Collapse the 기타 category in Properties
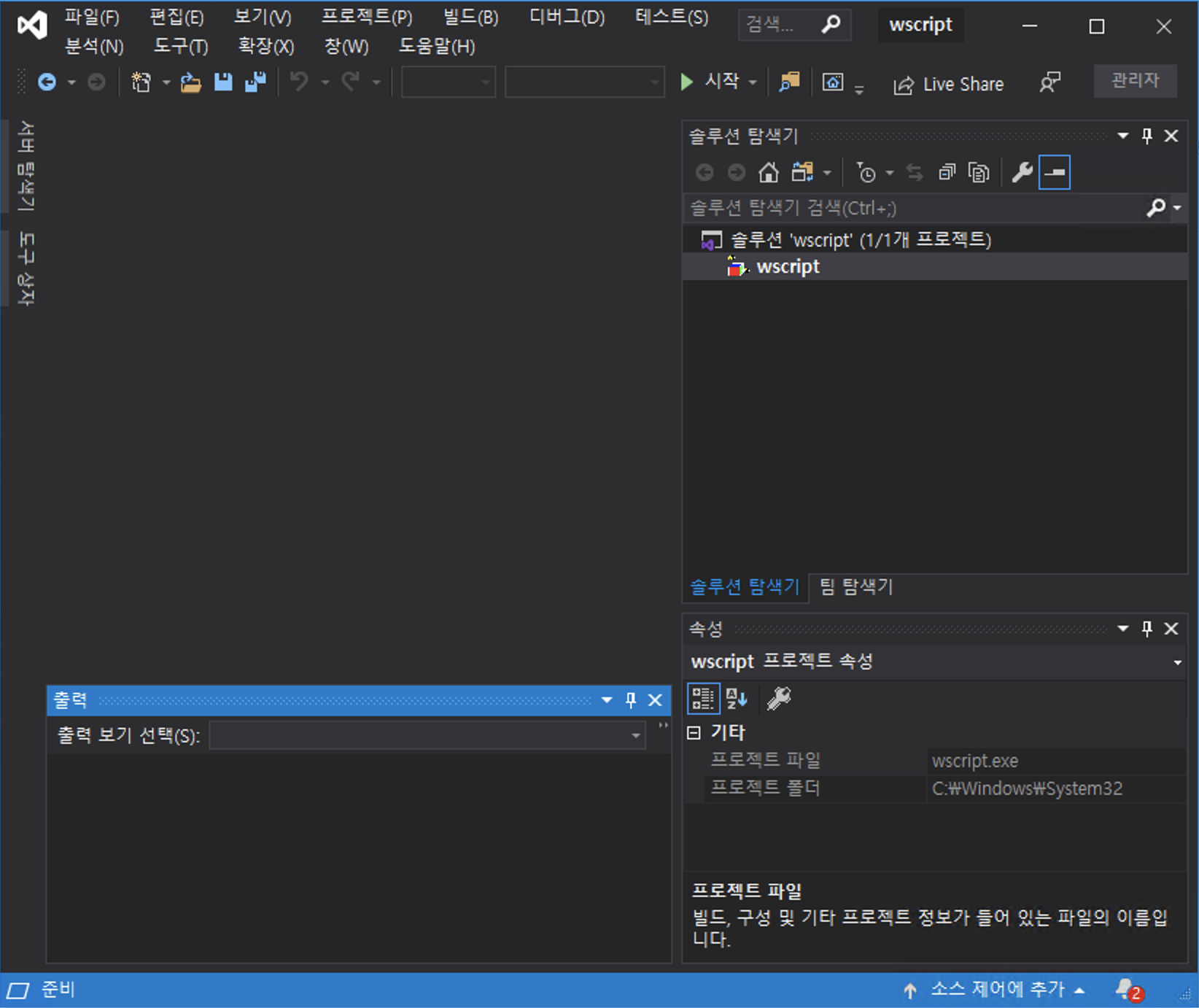This screenshot has height=1008, width=1199. pos(694,733)
